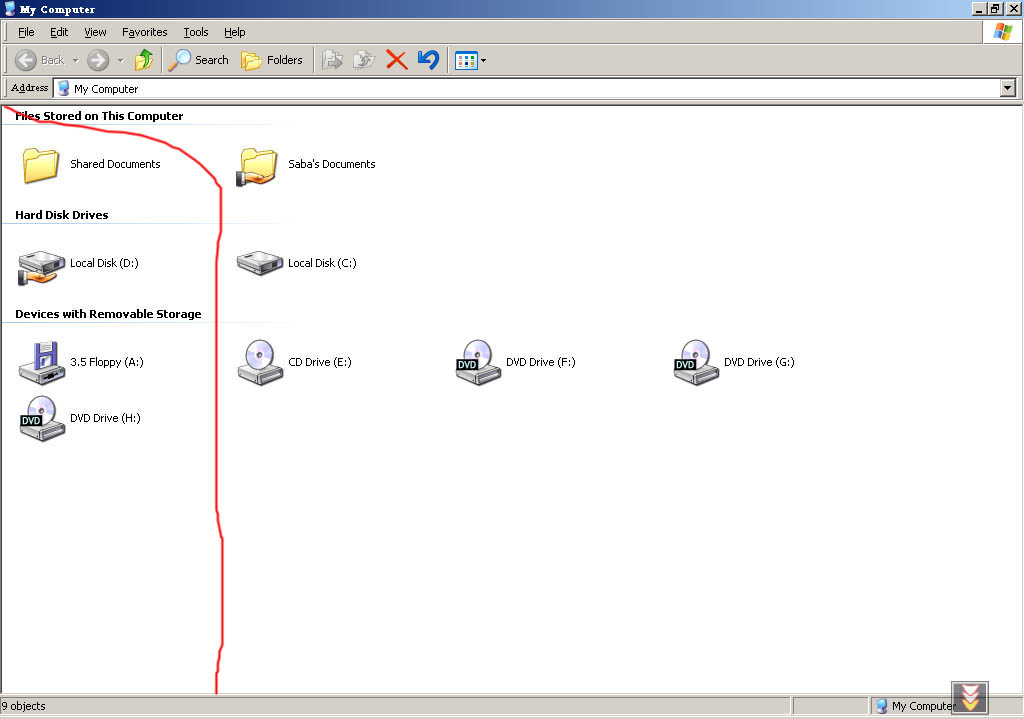The width and height of the screenshot is (1024, 719).
Task: Open the Search pane
Action: click(x=199, y=60)
